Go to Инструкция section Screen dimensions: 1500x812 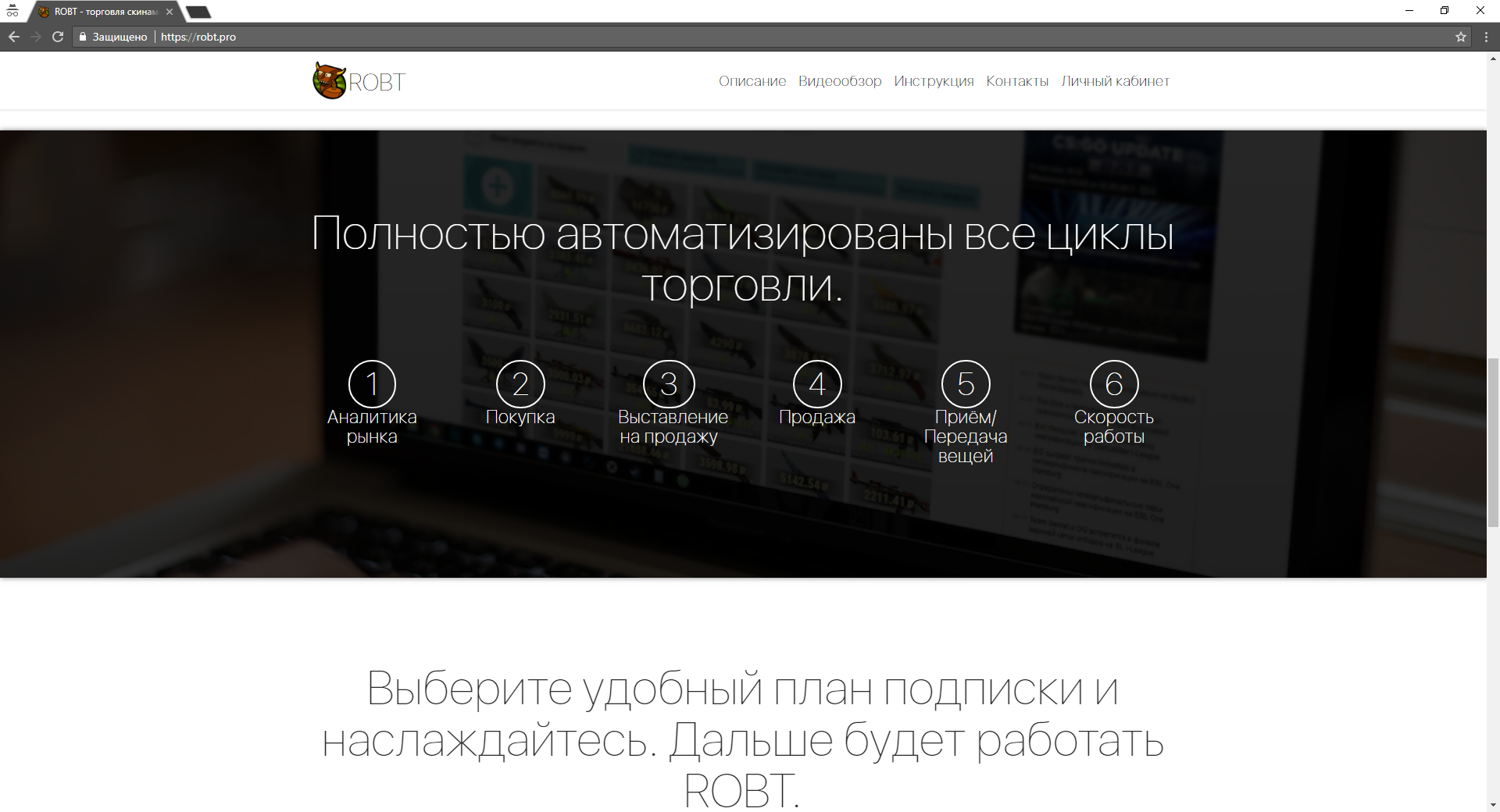pyautogui.click(x=934, y=81)
